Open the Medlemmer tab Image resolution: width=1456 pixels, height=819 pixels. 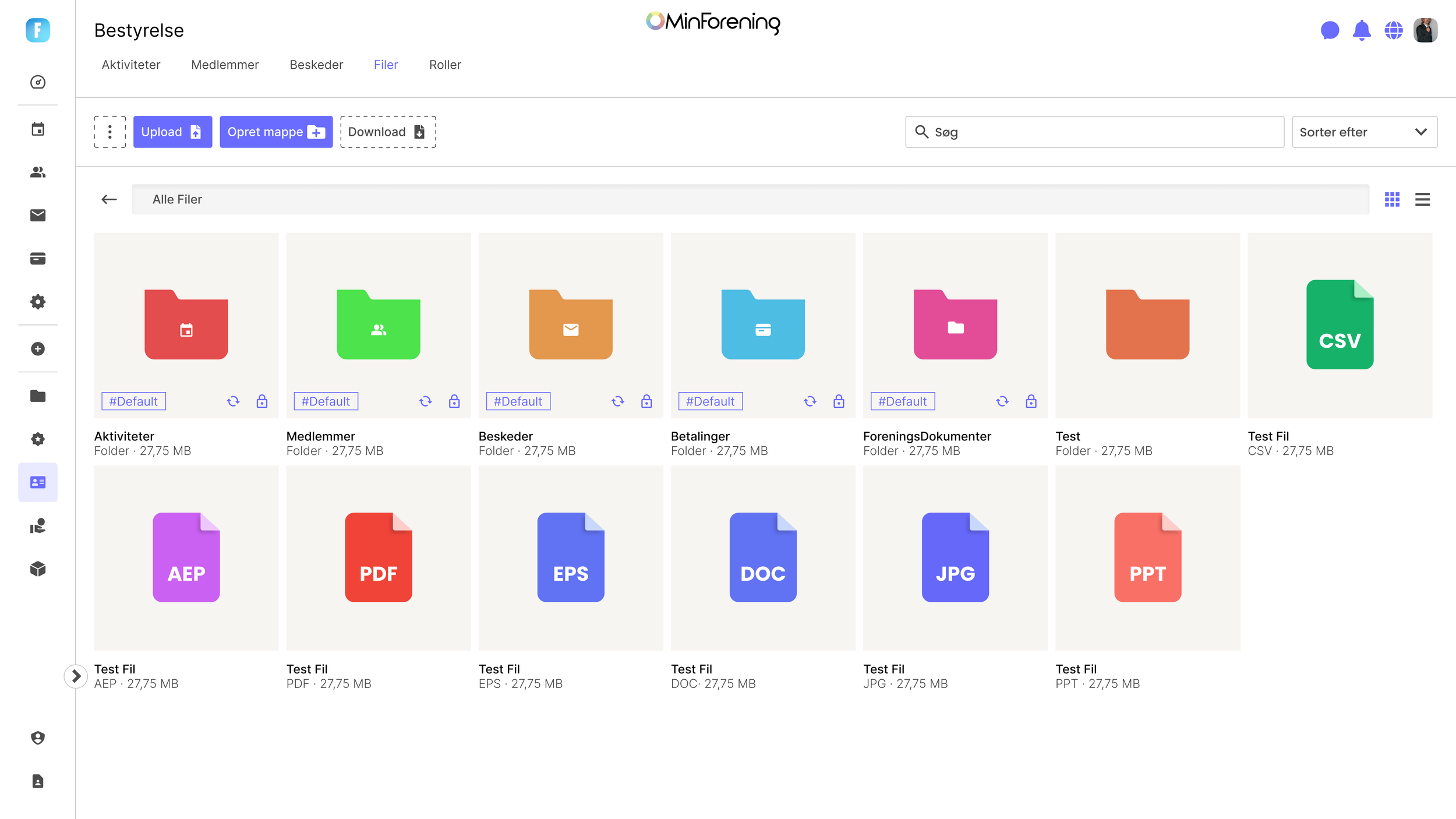[x=225, y=65]
